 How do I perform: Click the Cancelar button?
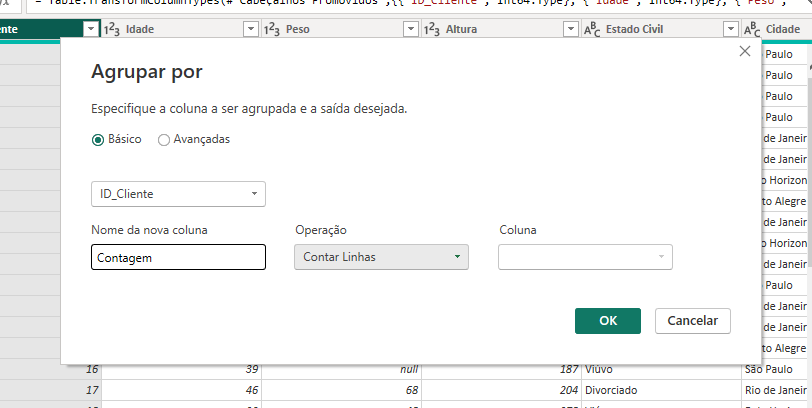692,321
